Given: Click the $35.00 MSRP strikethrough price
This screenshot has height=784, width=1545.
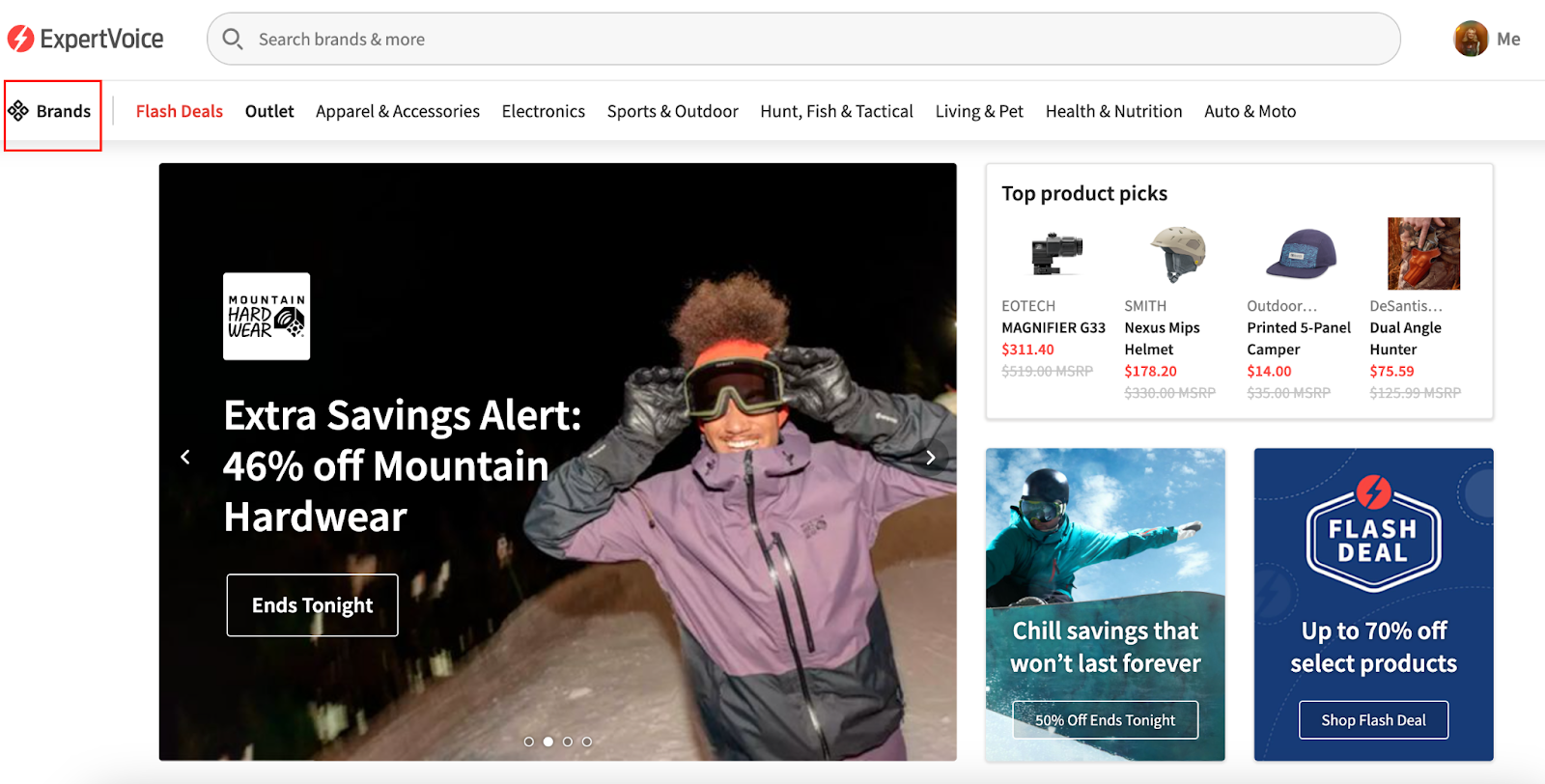Looking at the screenshot, I should point(1288,394).
